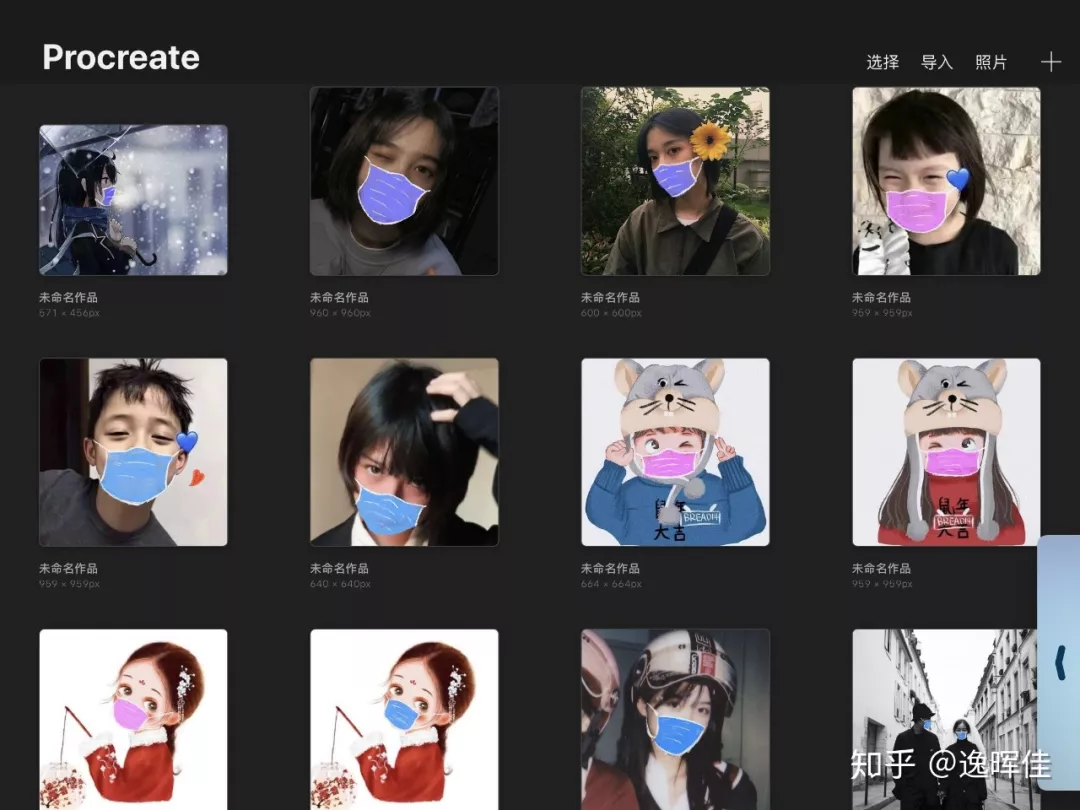This screenshot has height=810, width=1080.
Task: Click 未命名作品 title under blue sweater cartoon
Action: [610, 568]
